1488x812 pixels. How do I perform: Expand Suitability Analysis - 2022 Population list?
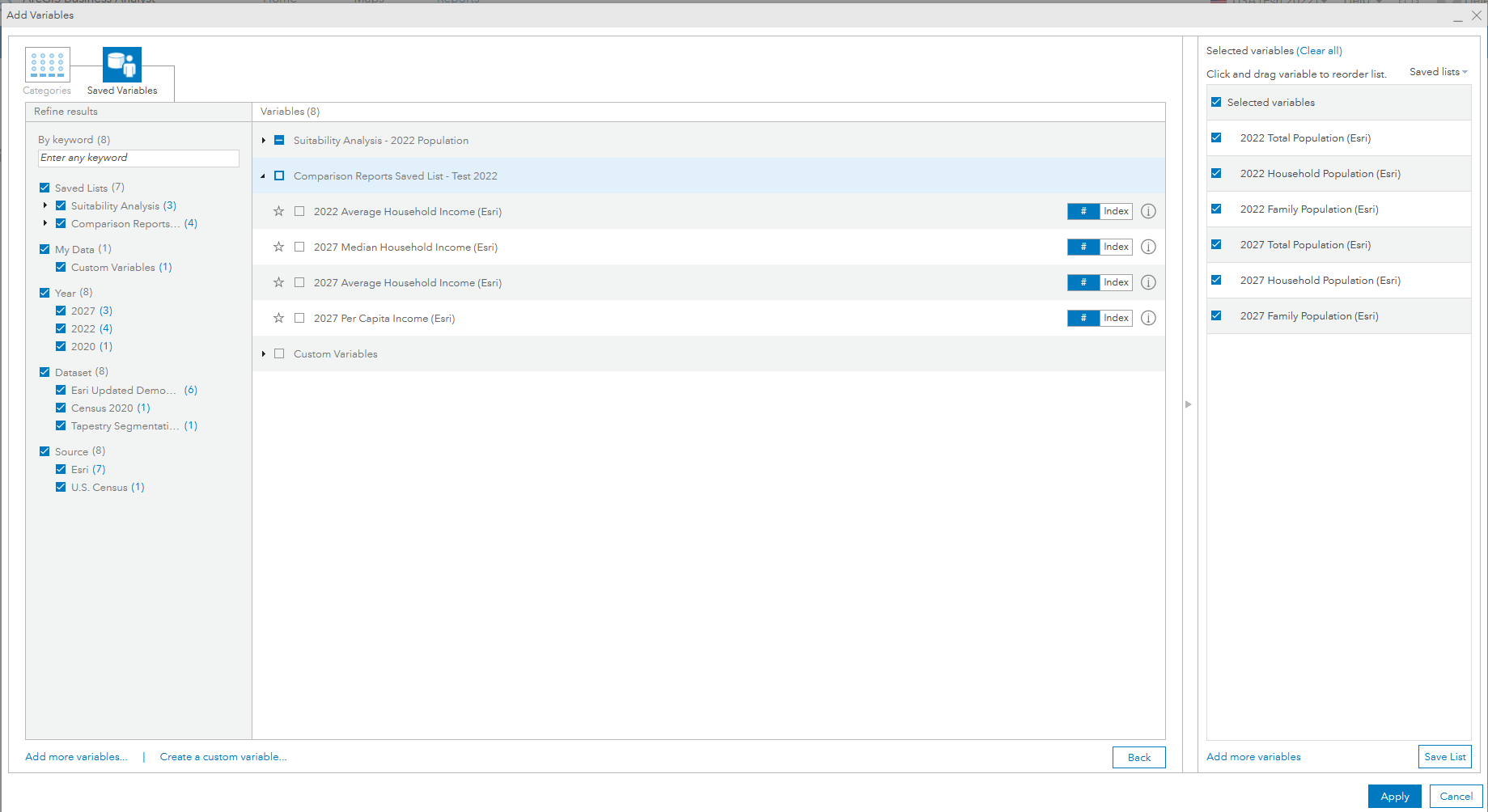pos(263,140)
